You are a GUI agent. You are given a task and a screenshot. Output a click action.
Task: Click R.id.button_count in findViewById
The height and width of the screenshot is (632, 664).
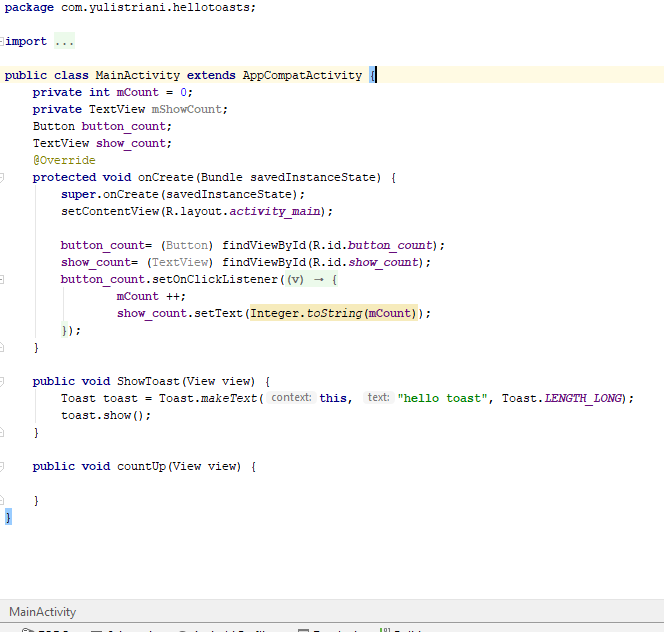tap(372, 245)
